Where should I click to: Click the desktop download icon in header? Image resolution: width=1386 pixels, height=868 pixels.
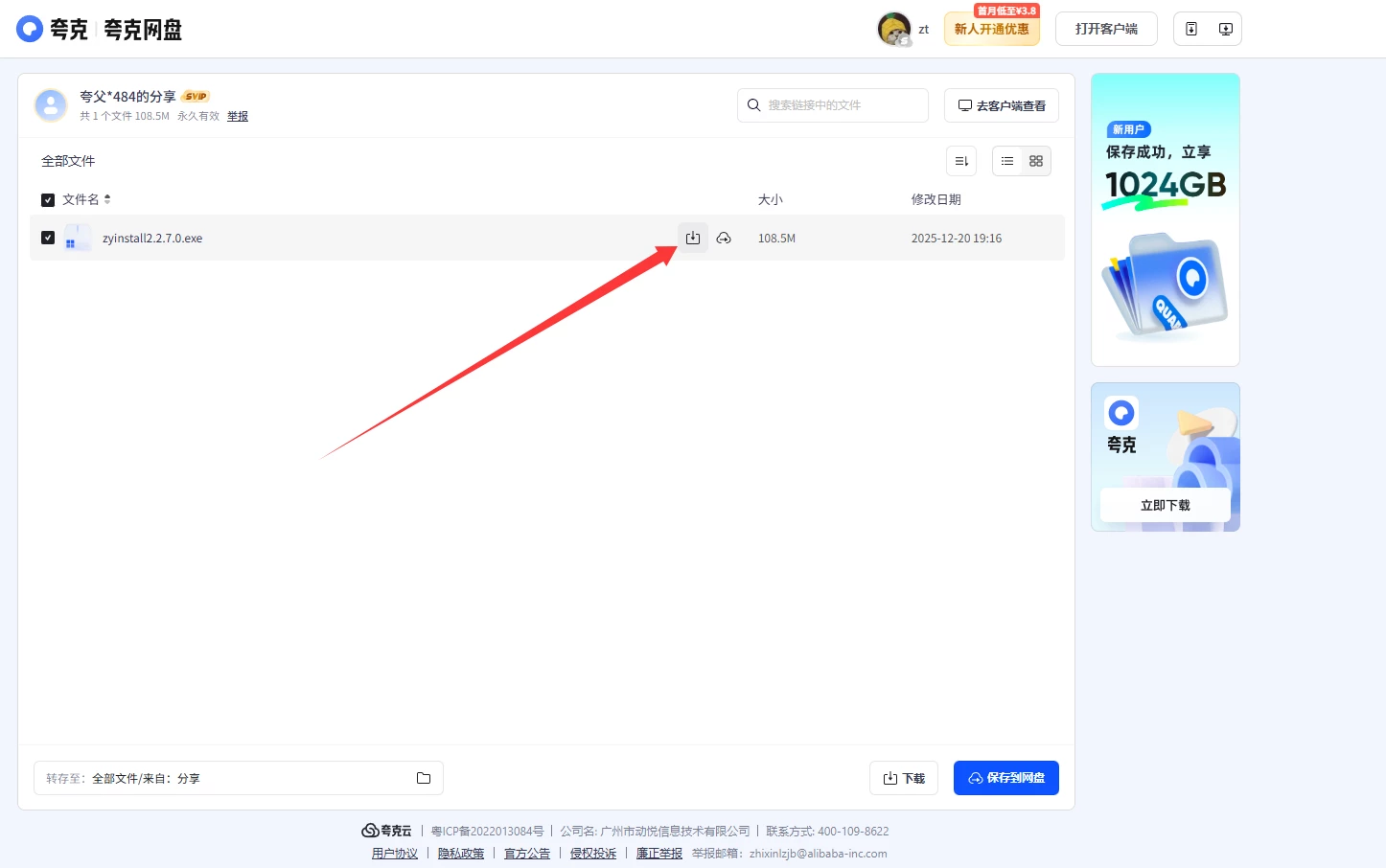(x=1225, y=29)
